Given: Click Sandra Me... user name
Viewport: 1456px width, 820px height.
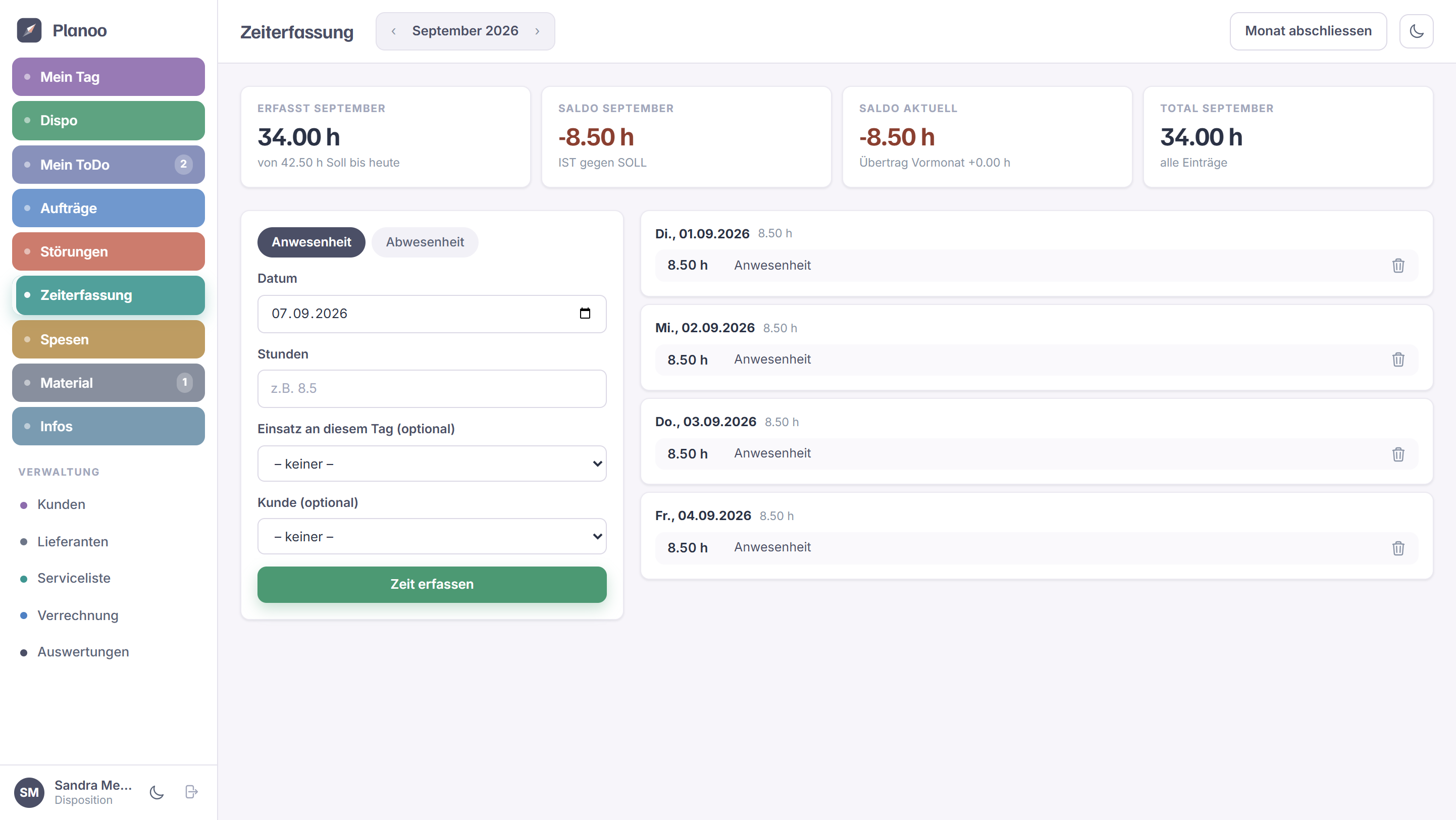Looking at the screenshot, I should coord(93,786).
